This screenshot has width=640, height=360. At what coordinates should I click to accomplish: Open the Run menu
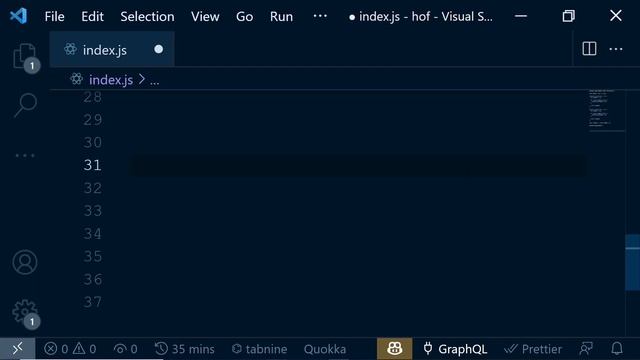[281, 17]
